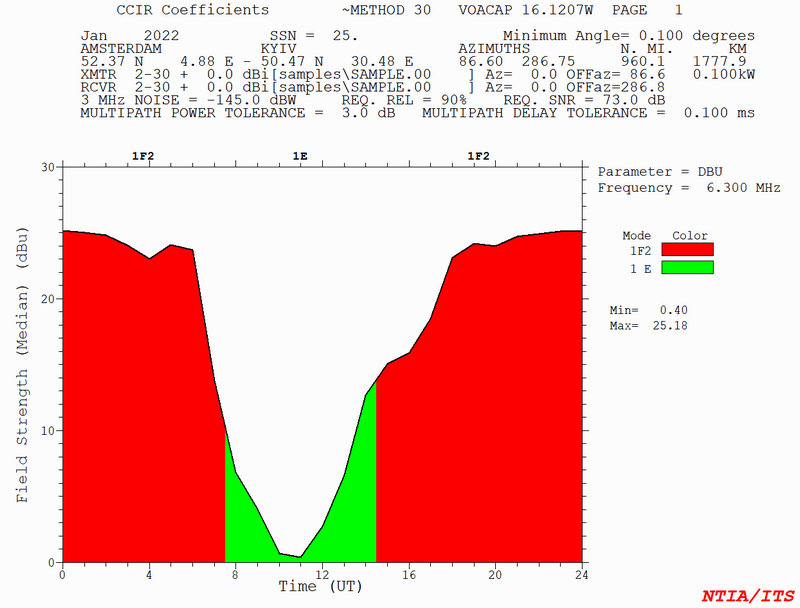Click the "~METHOD 30" header text
This screenshot has width=800, height=608.
click(x=386, y=10)
